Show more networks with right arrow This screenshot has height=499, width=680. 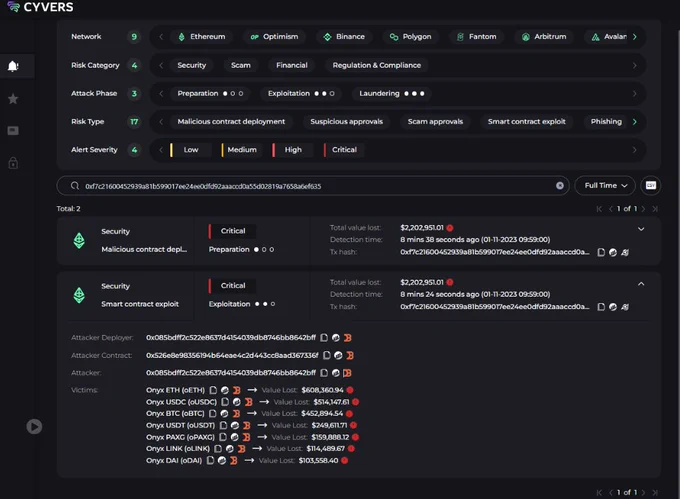(634, 37)
